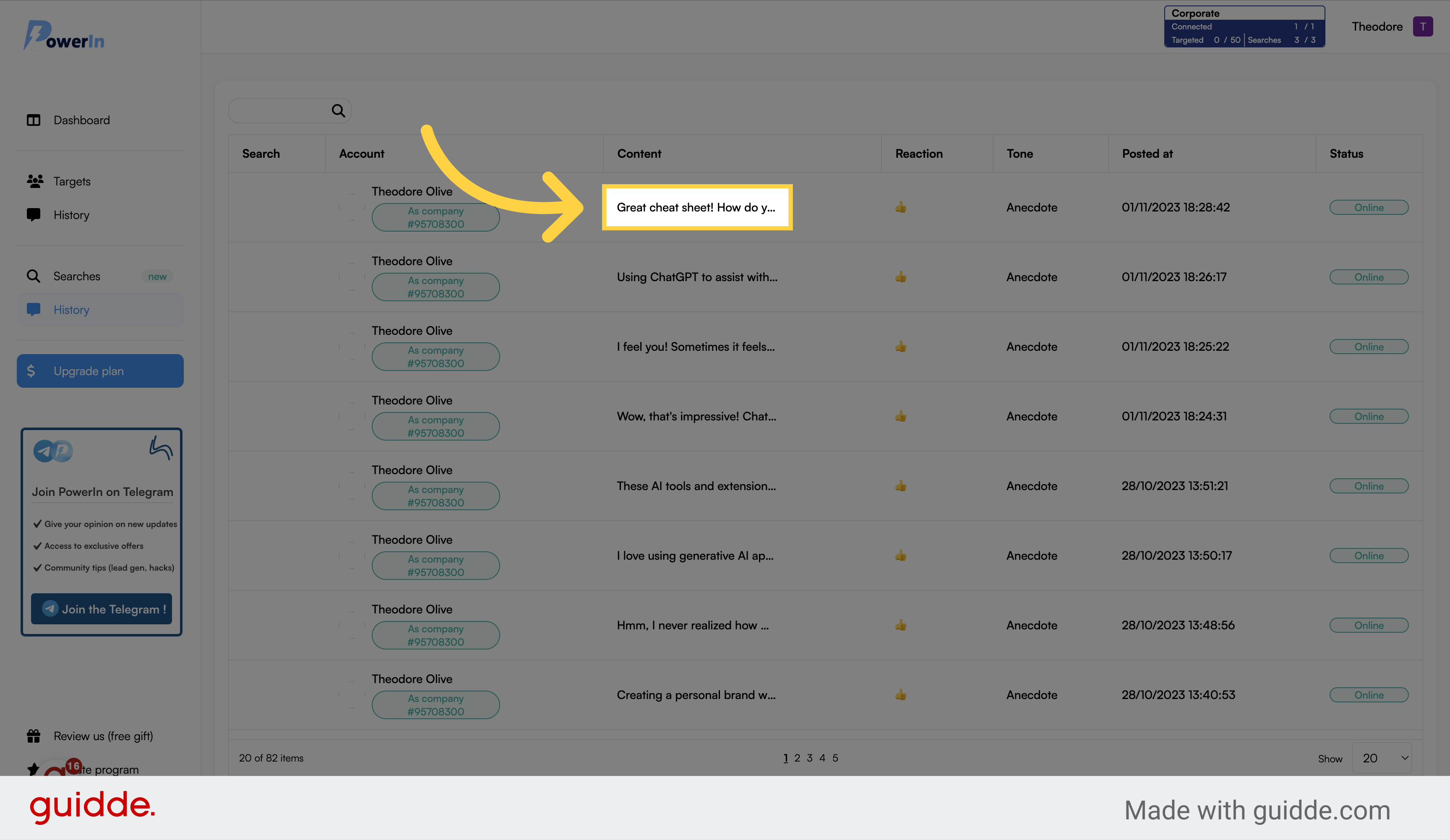
Task: Click Upgrade plan button
Action: (100, 370)
